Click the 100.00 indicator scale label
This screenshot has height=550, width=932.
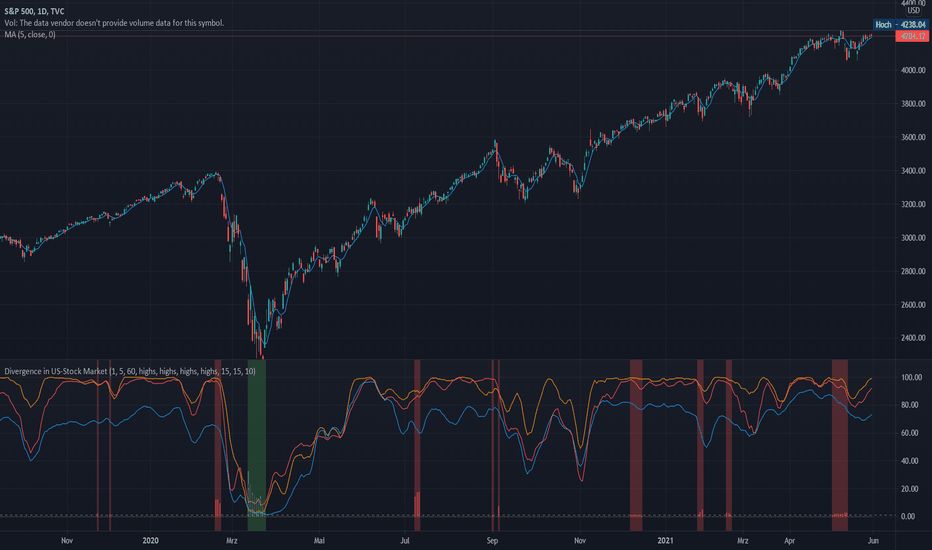click(x=912, y=377)
